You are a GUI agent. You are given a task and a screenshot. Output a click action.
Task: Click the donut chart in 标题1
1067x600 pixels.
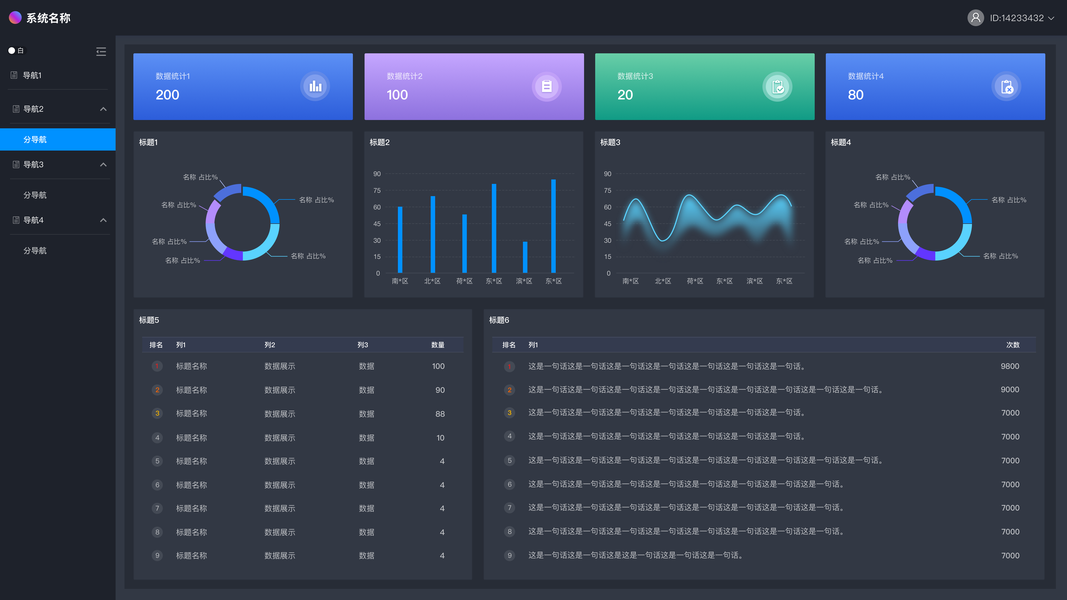(x=242, y=222)
